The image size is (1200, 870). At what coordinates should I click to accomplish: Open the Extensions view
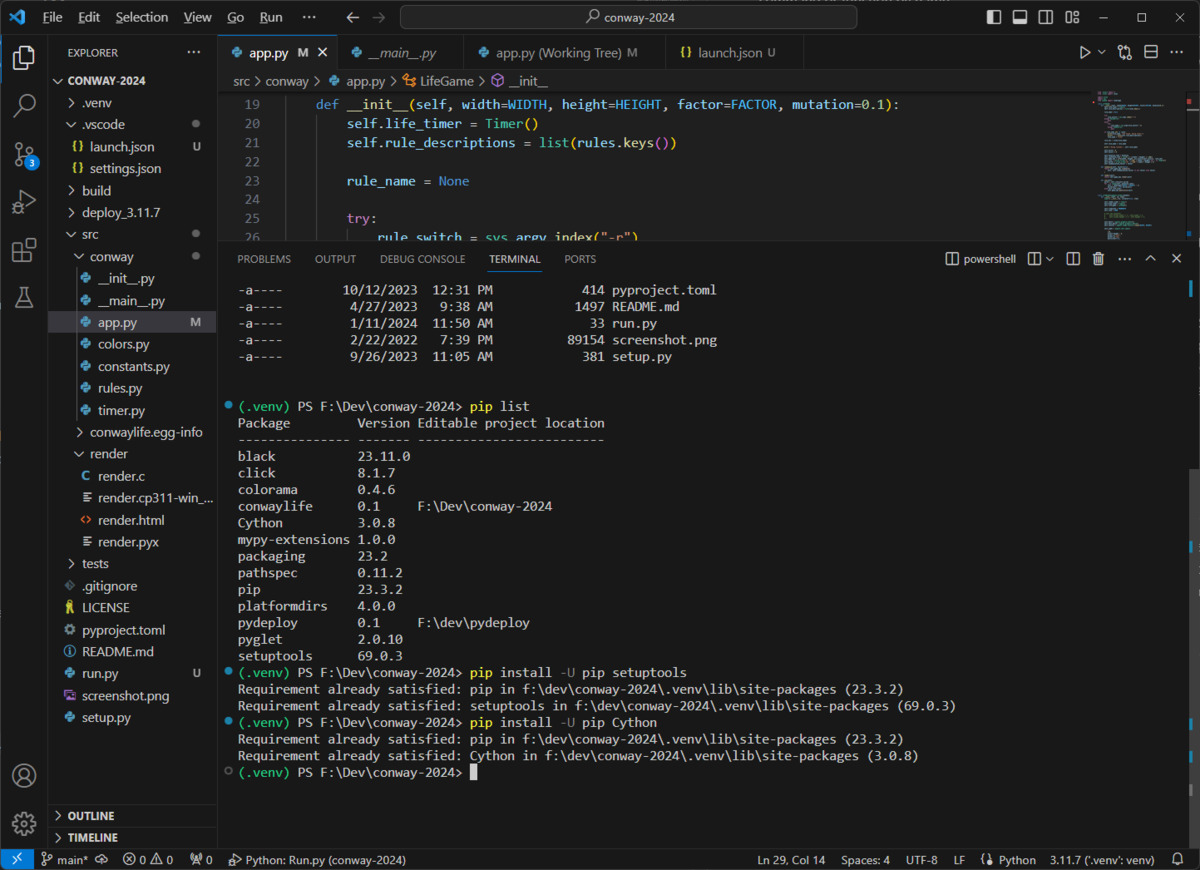click(24, 250)
